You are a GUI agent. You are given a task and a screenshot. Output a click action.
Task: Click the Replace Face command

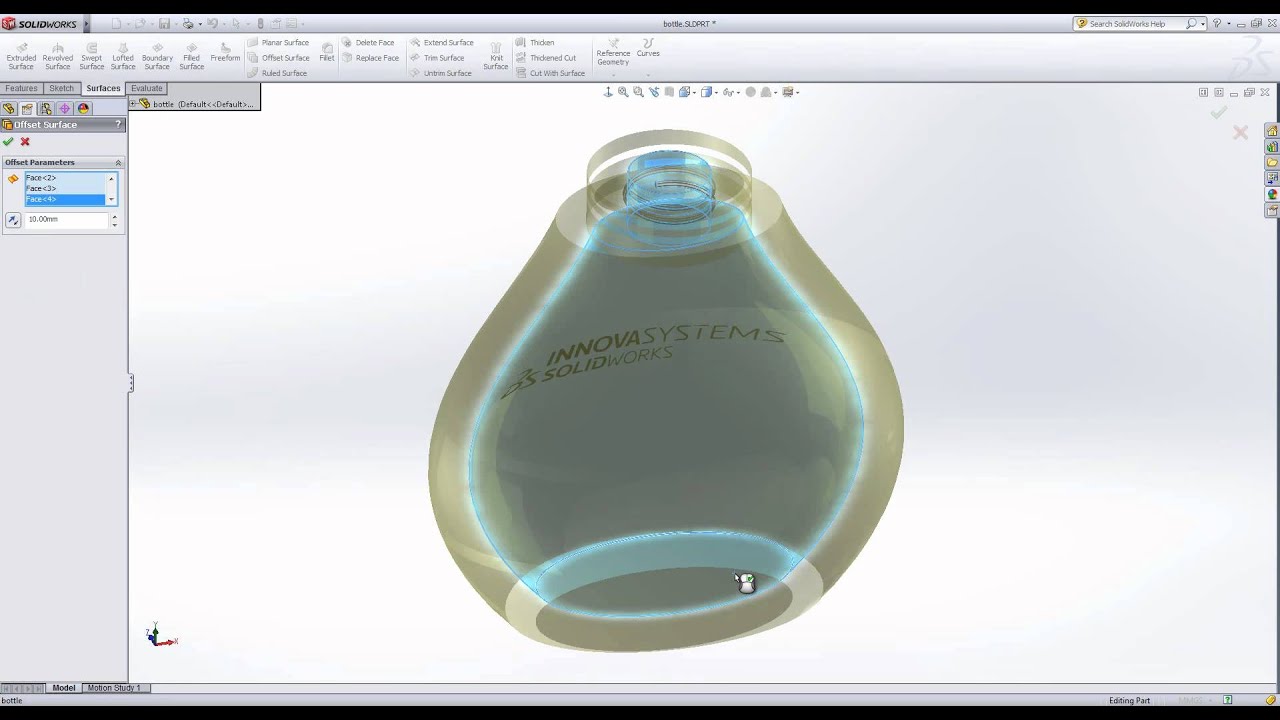pyautogui.click(x=370, y=58)
